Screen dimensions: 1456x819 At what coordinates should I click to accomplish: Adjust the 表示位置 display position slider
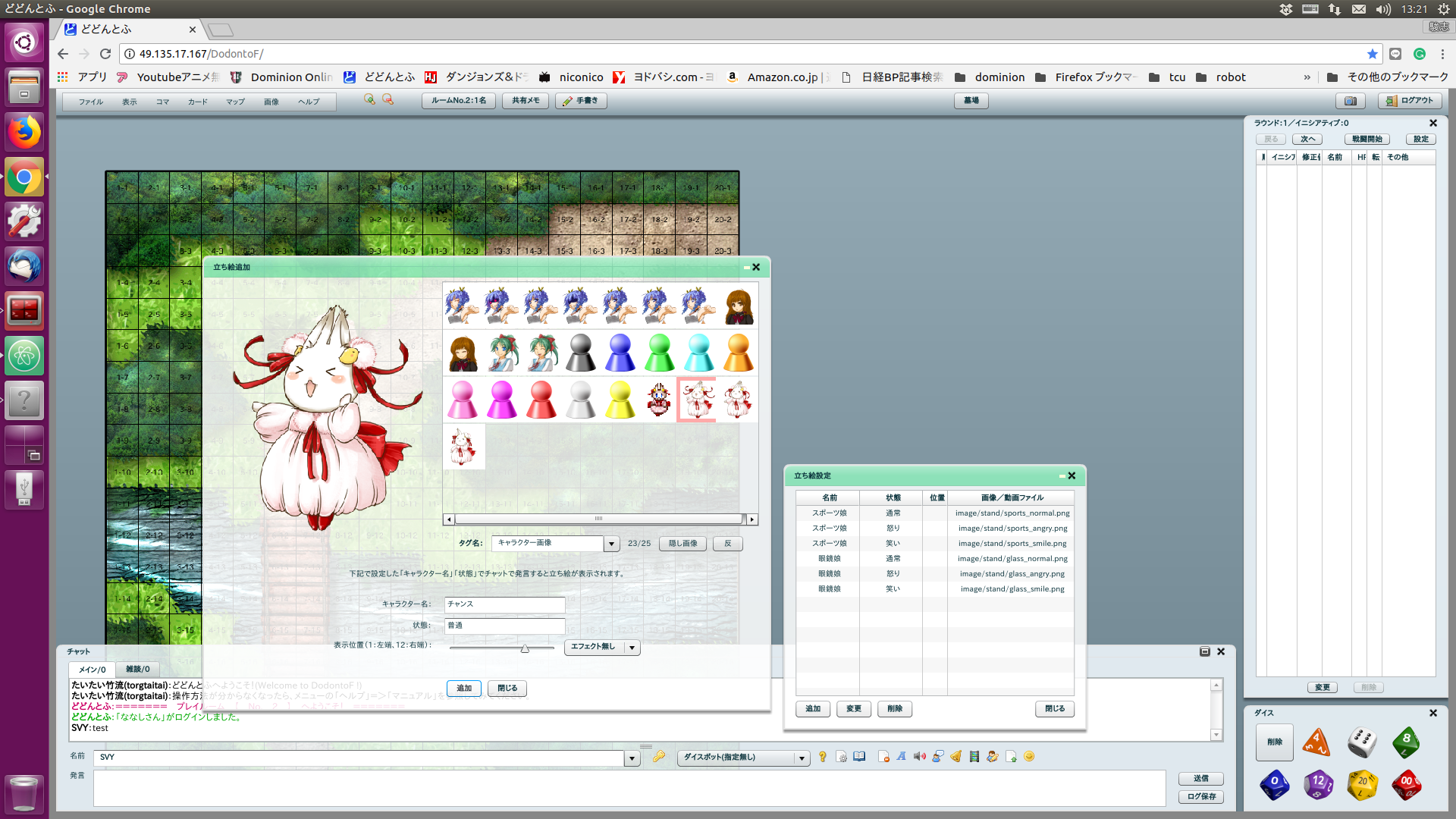pyautogui.click(x=525, y=650)
